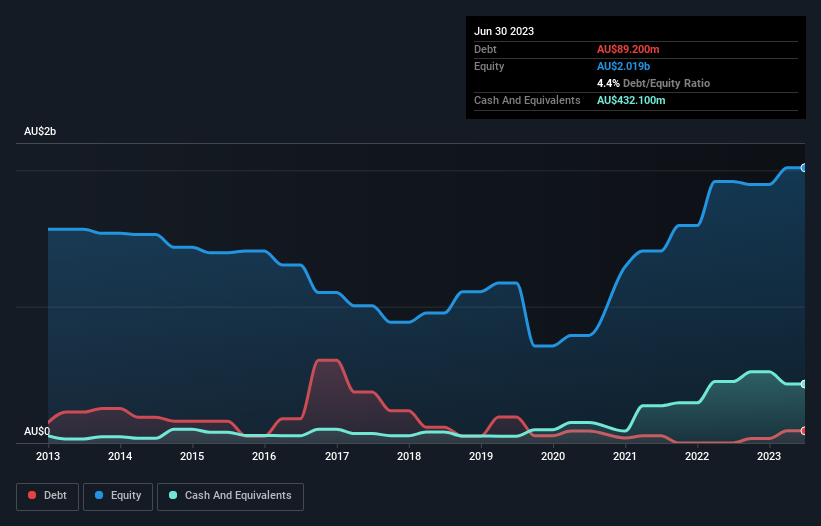Click the teal Cash endpoint marker
The height and width of the screenshot is (526, 821).
coord(804,384)
